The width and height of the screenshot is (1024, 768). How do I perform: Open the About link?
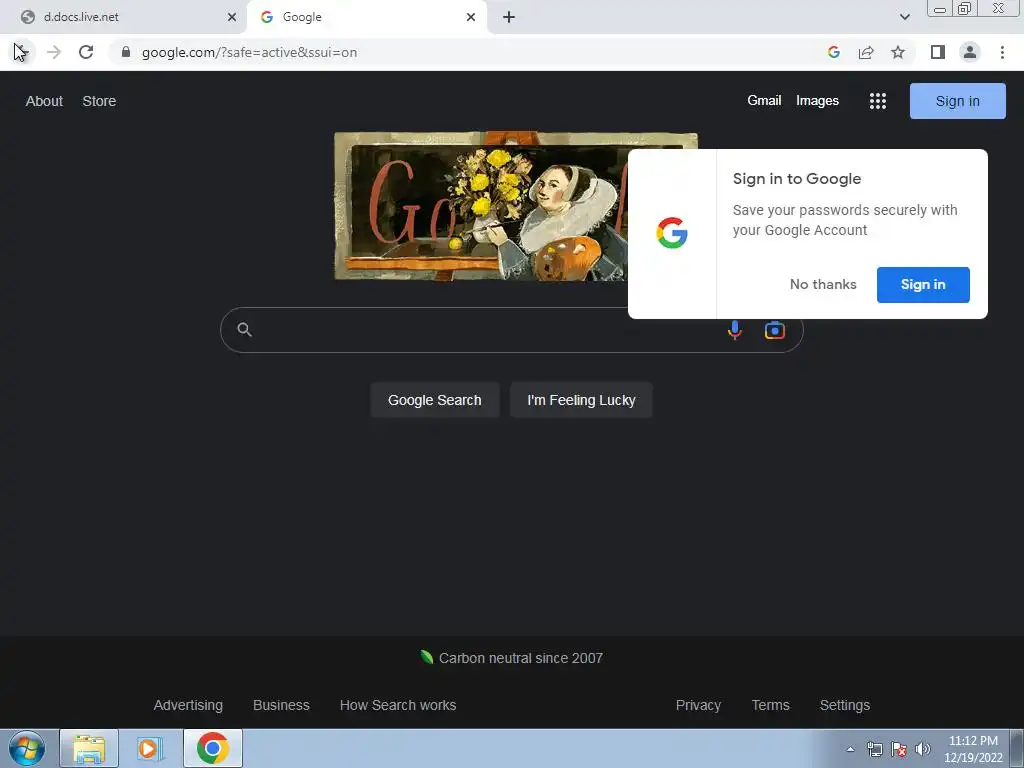44,101
